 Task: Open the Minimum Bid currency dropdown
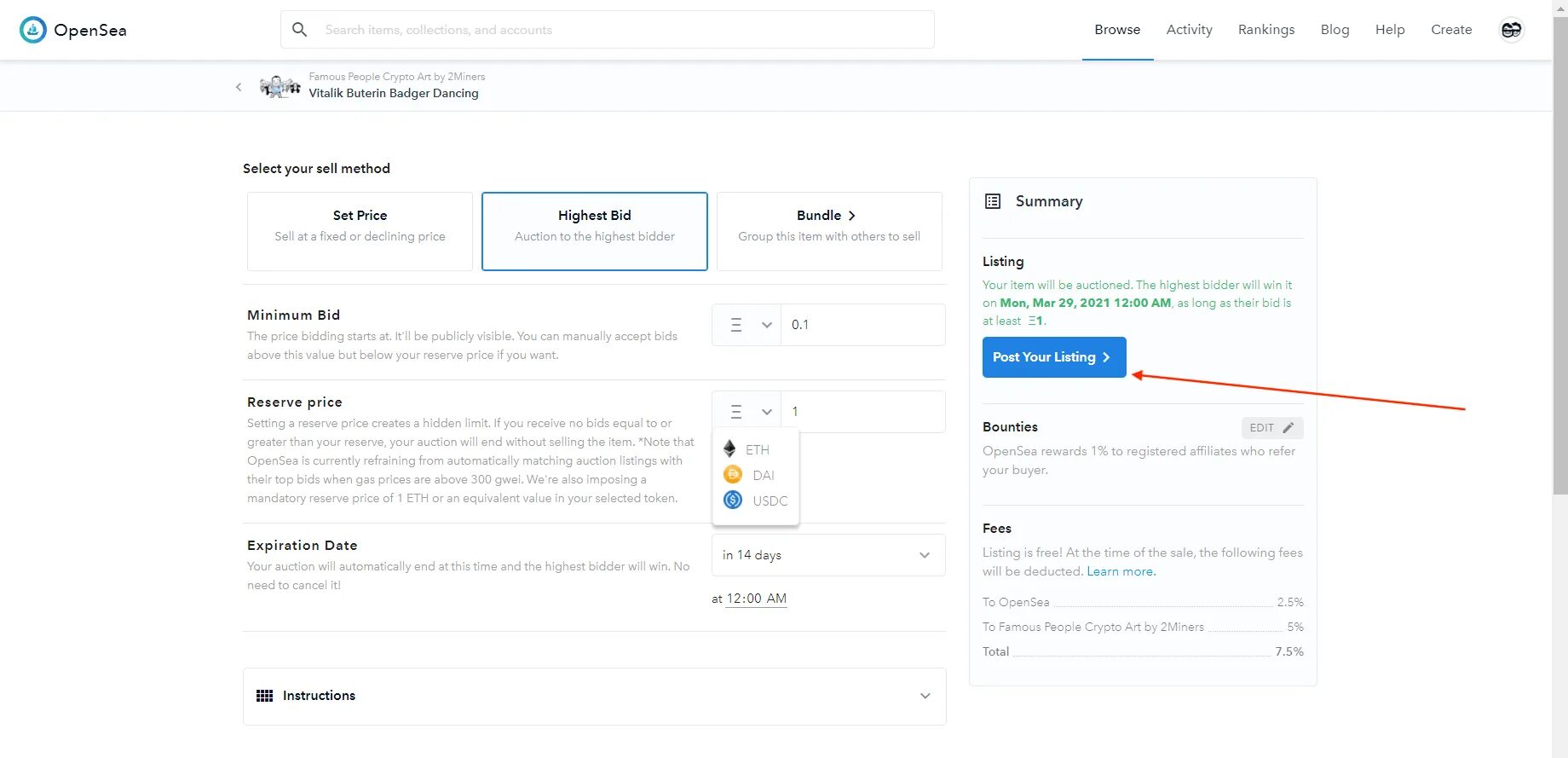coord(747,325)
